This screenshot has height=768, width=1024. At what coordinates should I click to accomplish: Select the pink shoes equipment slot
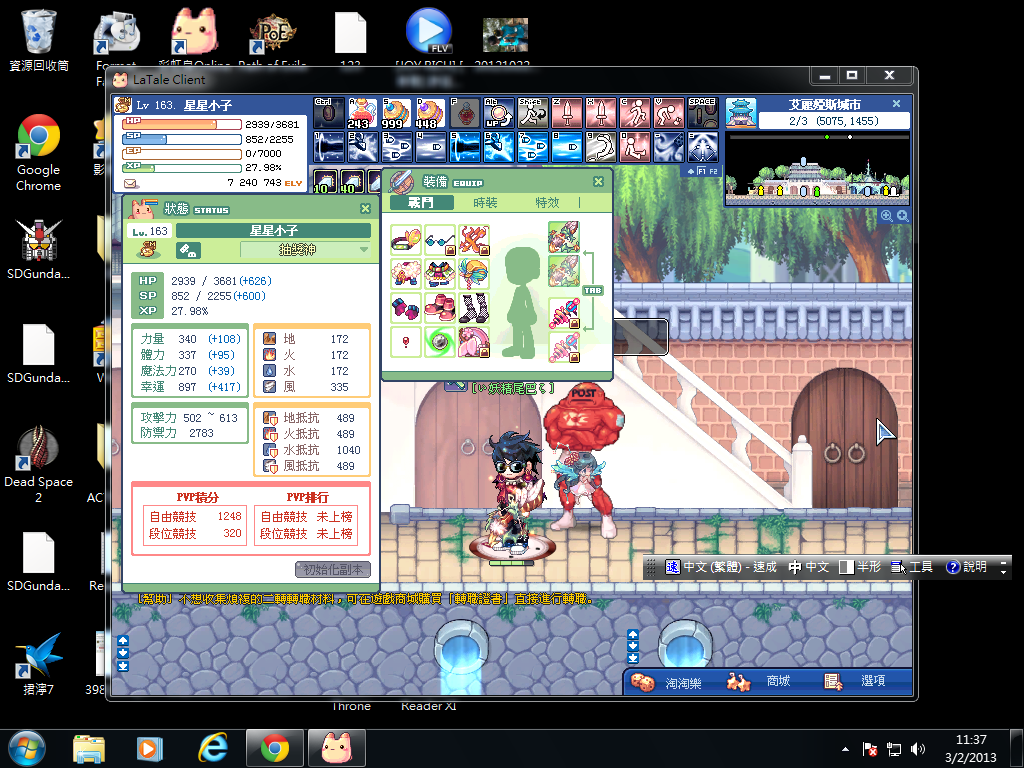(440, 308)
